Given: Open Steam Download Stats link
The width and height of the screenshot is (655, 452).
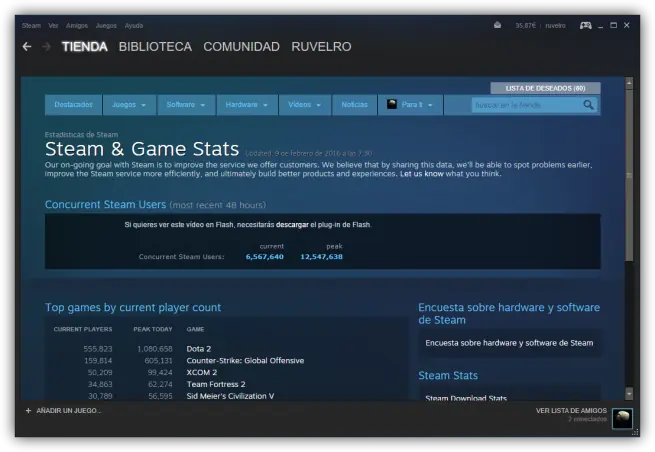Looking at the screenshot, I should [466, 398].
